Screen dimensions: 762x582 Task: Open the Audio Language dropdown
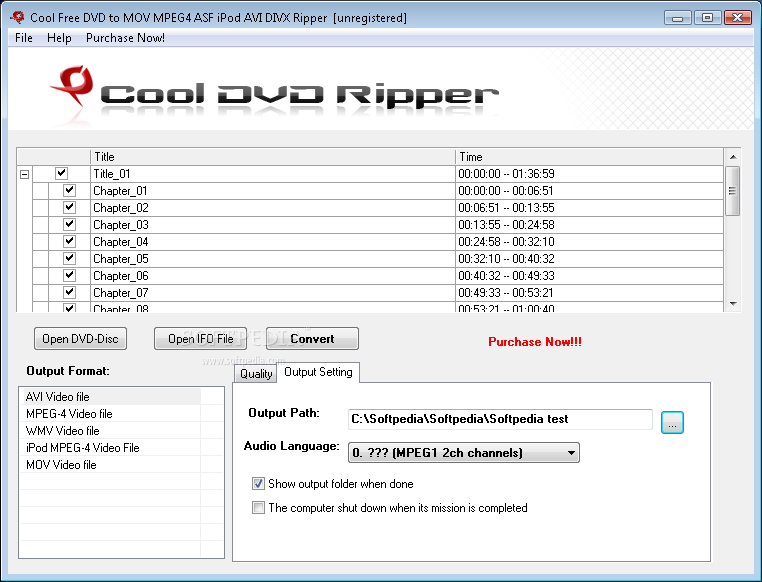pyautogui.click(x=464, y=453)
